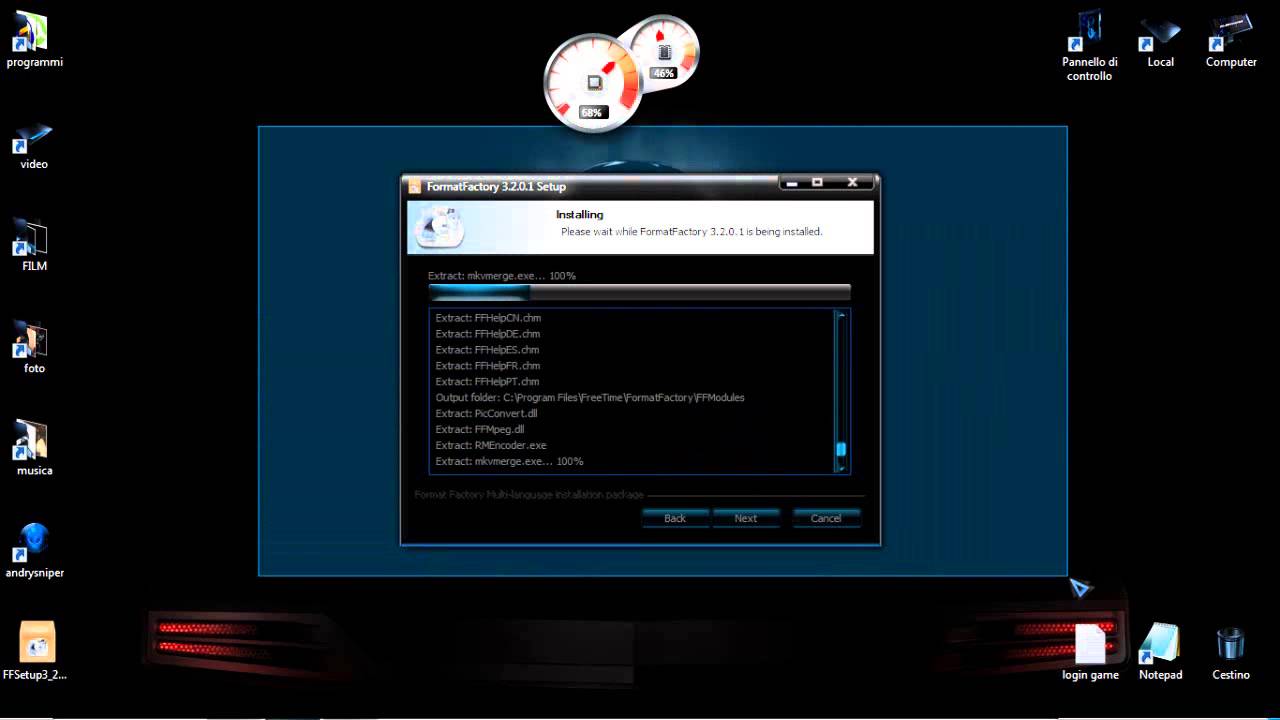Select log line 'Extract: PicConvert.dll'
Image resolution: width=1280 pixels, height=720 pixels.
point(486,414)
